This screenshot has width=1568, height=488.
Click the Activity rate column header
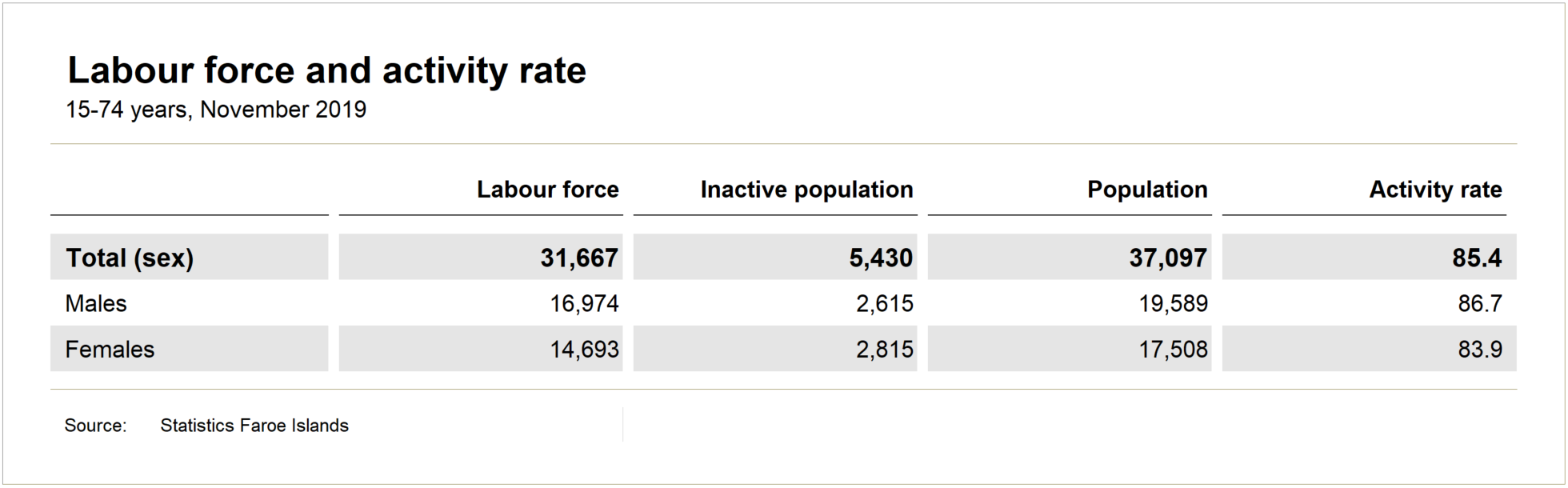click(x=1435, y=190)
